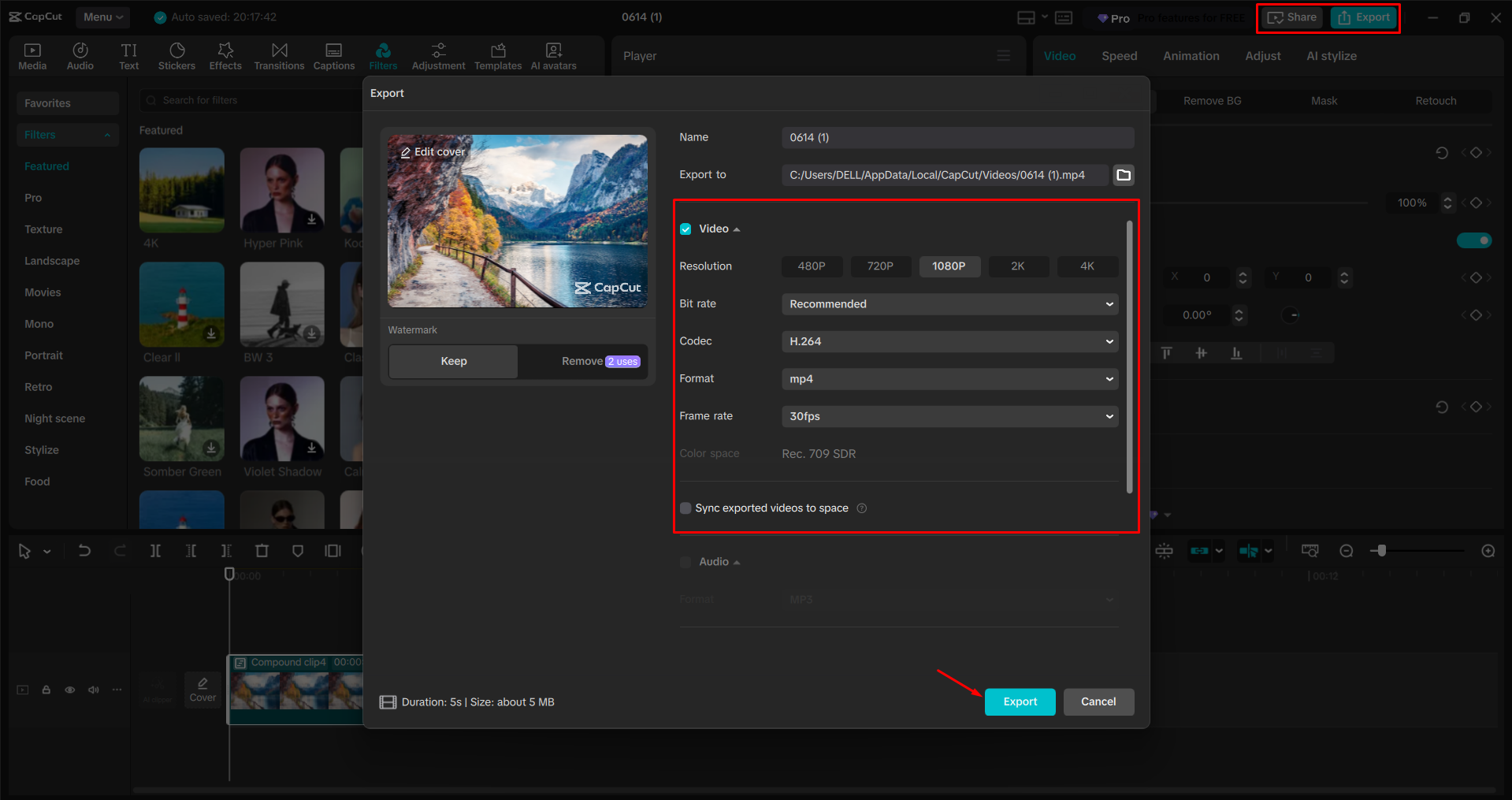Viewport: 1512px width, 800px height.
Task: Enable the Sync exported videos to space checkbox
Action: pos(685,508)
